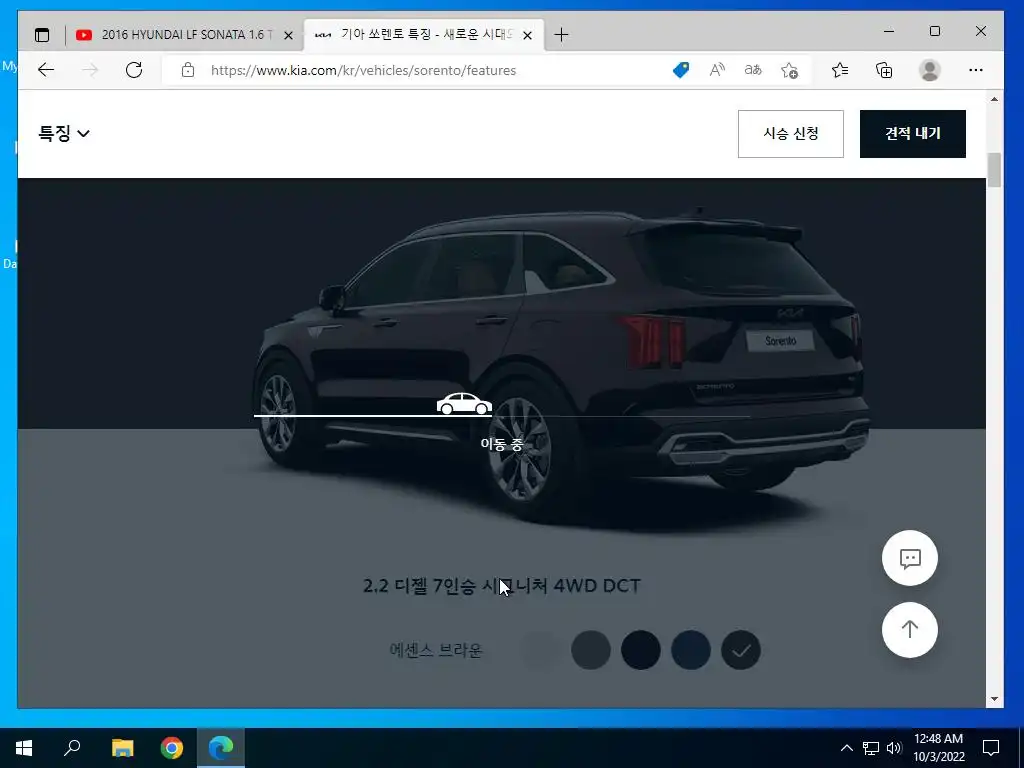View site information lock icon
Image resolution: width=1024 pixels, height=768 pixels.
tap(187, 70)
